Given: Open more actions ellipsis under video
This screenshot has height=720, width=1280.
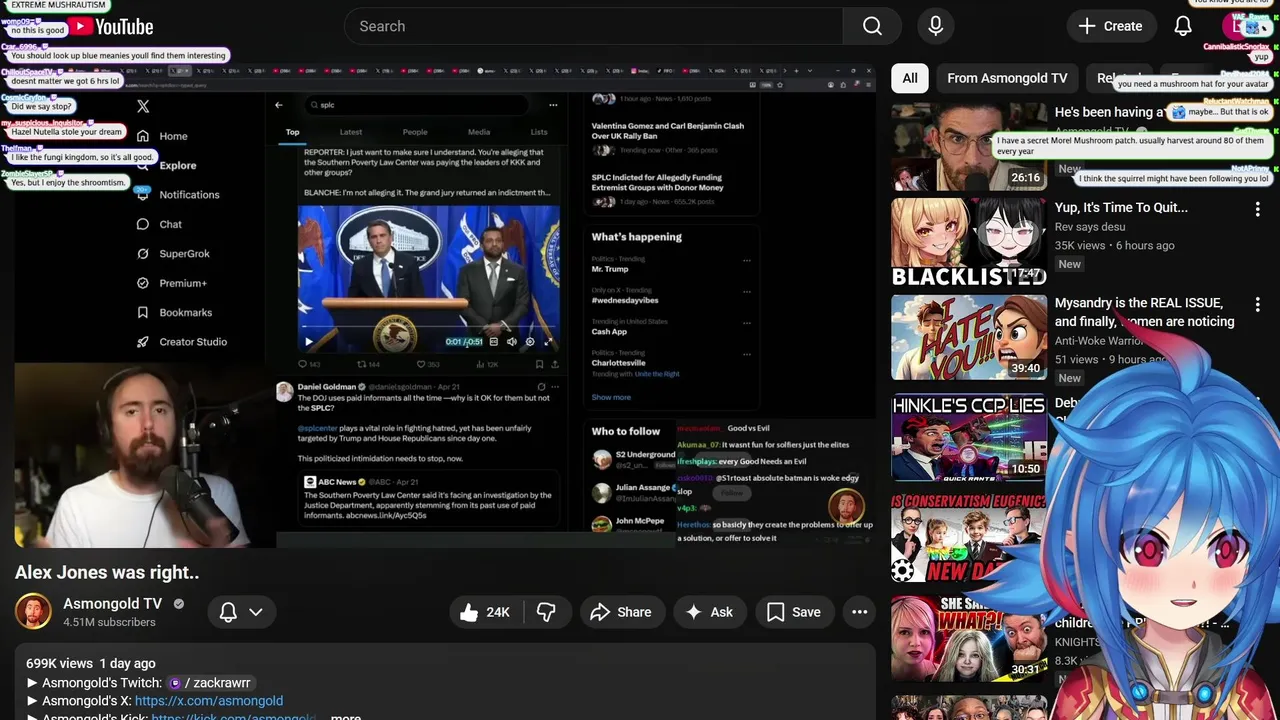Looking at the screenshot, I should click(x=859, y=612).
